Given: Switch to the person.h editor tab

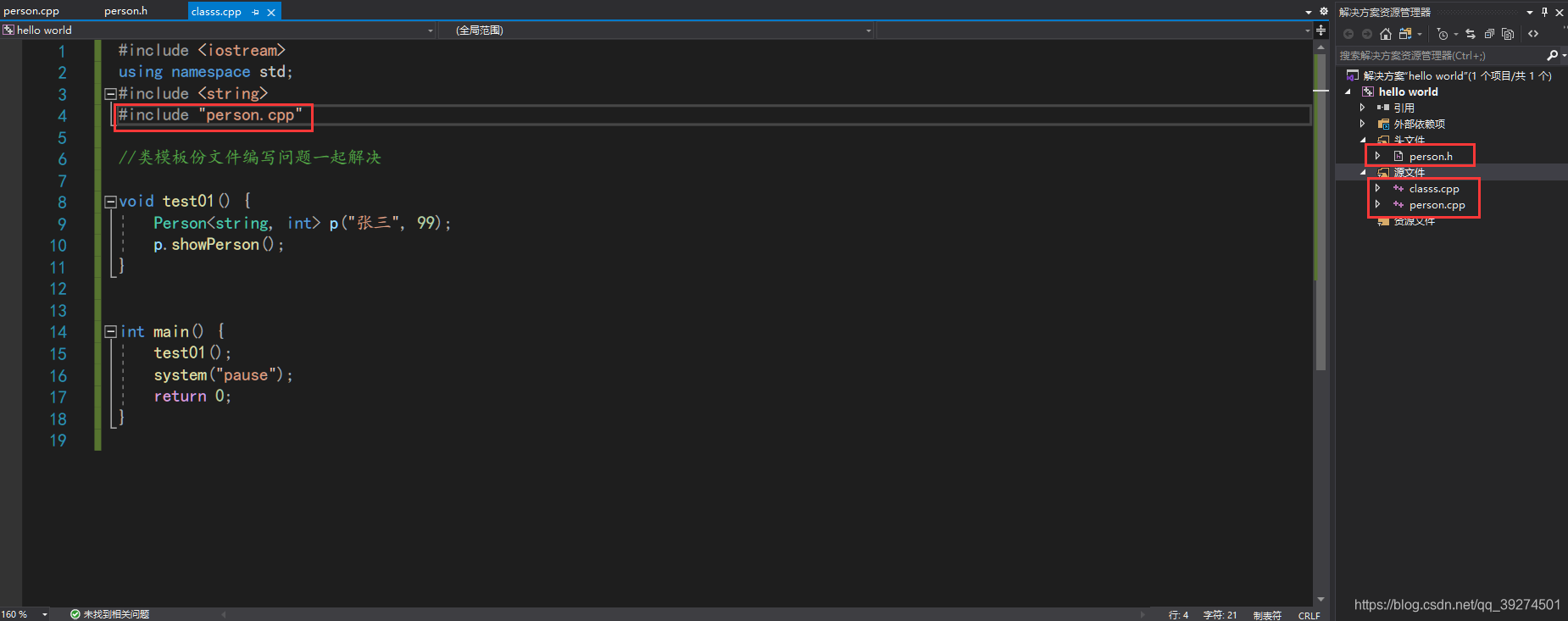Looking at the screenshot, I should point(125,11).
